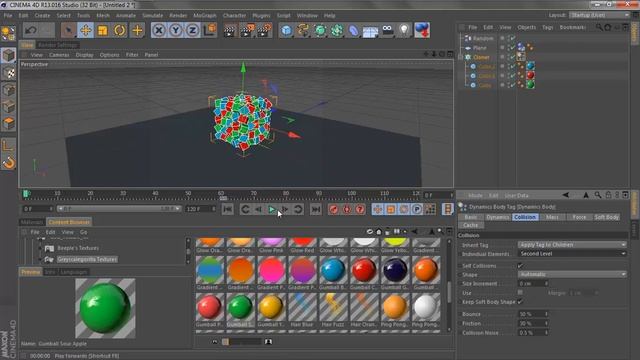Open the Simulate menu
The height and width of the screenshot is (360, 640).
152,16
